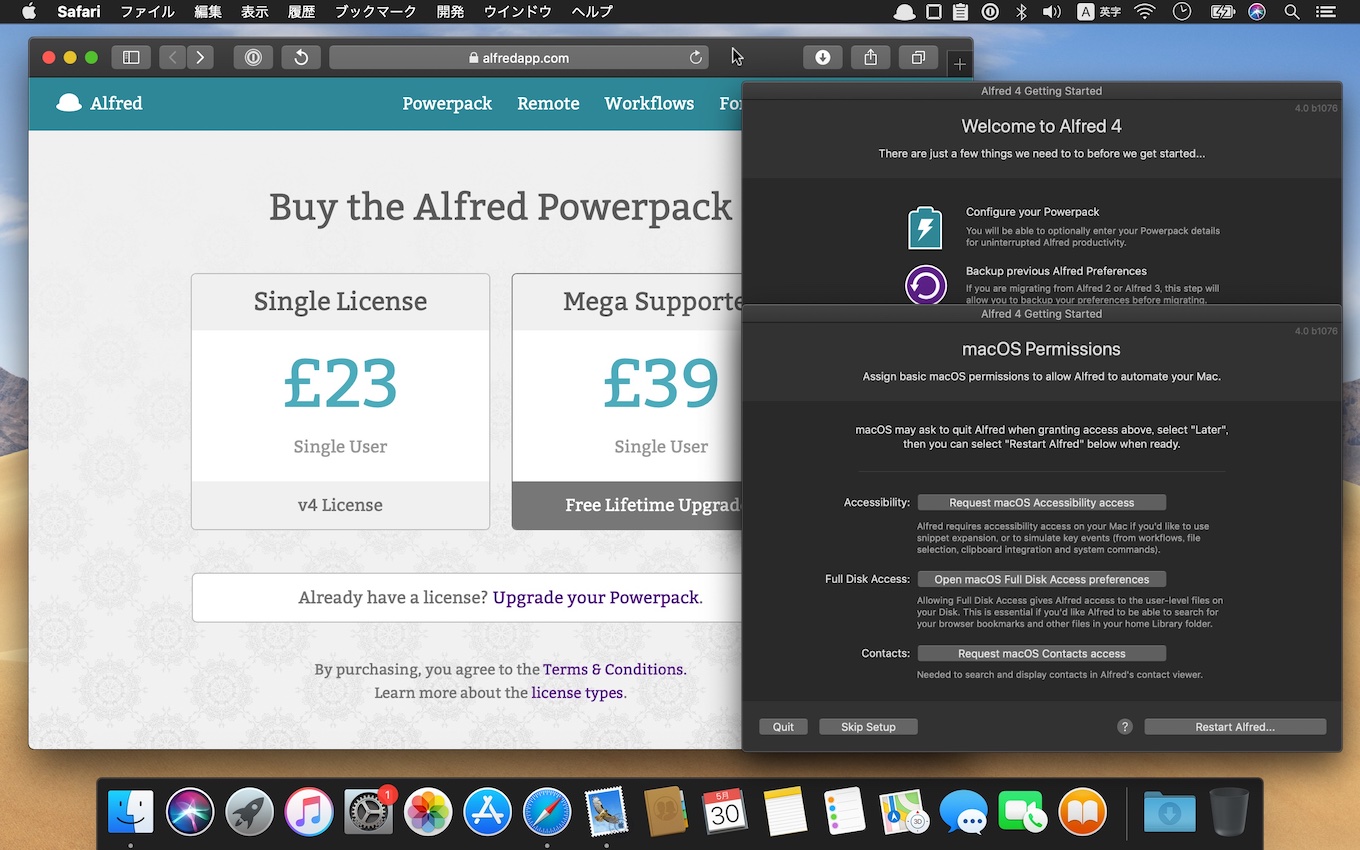Viewport: 1360px width, 850px height.
Task: Open the 英字 input source menu
Action: pyautogui.click(x=1099, y=12)
